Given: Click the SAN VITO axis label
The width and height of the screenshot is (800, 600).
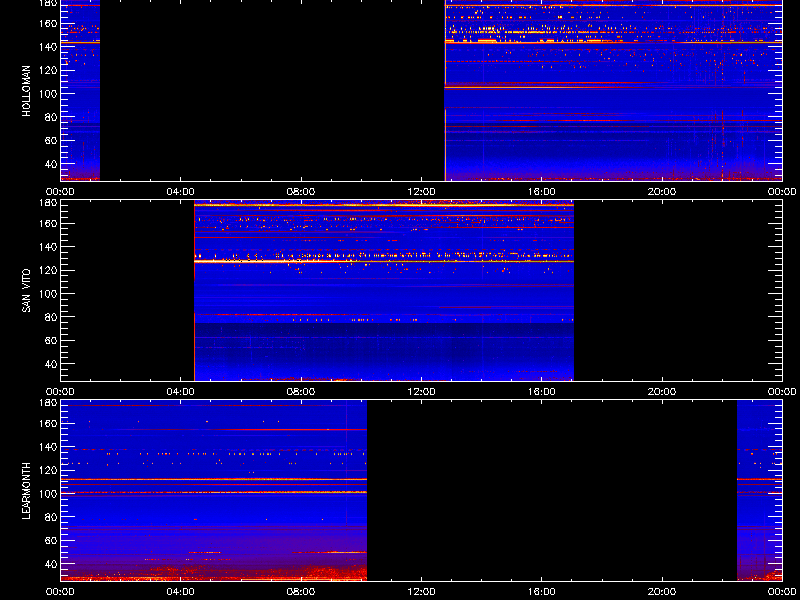Looking at the screenshot, I should coord(27,291).
